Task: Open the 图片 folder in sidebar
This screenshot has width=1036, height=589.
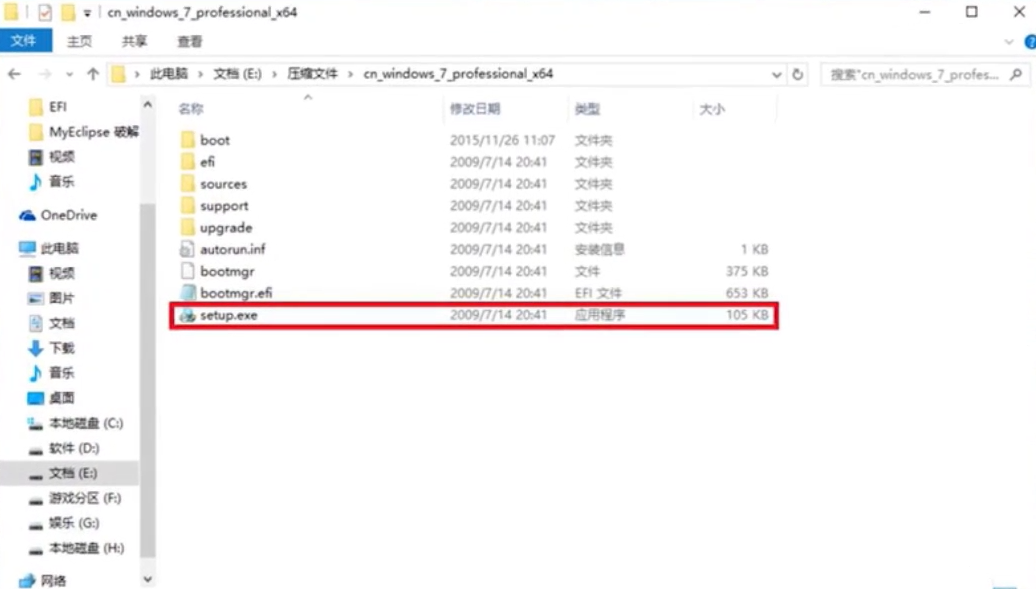Action: pos(51,298)
